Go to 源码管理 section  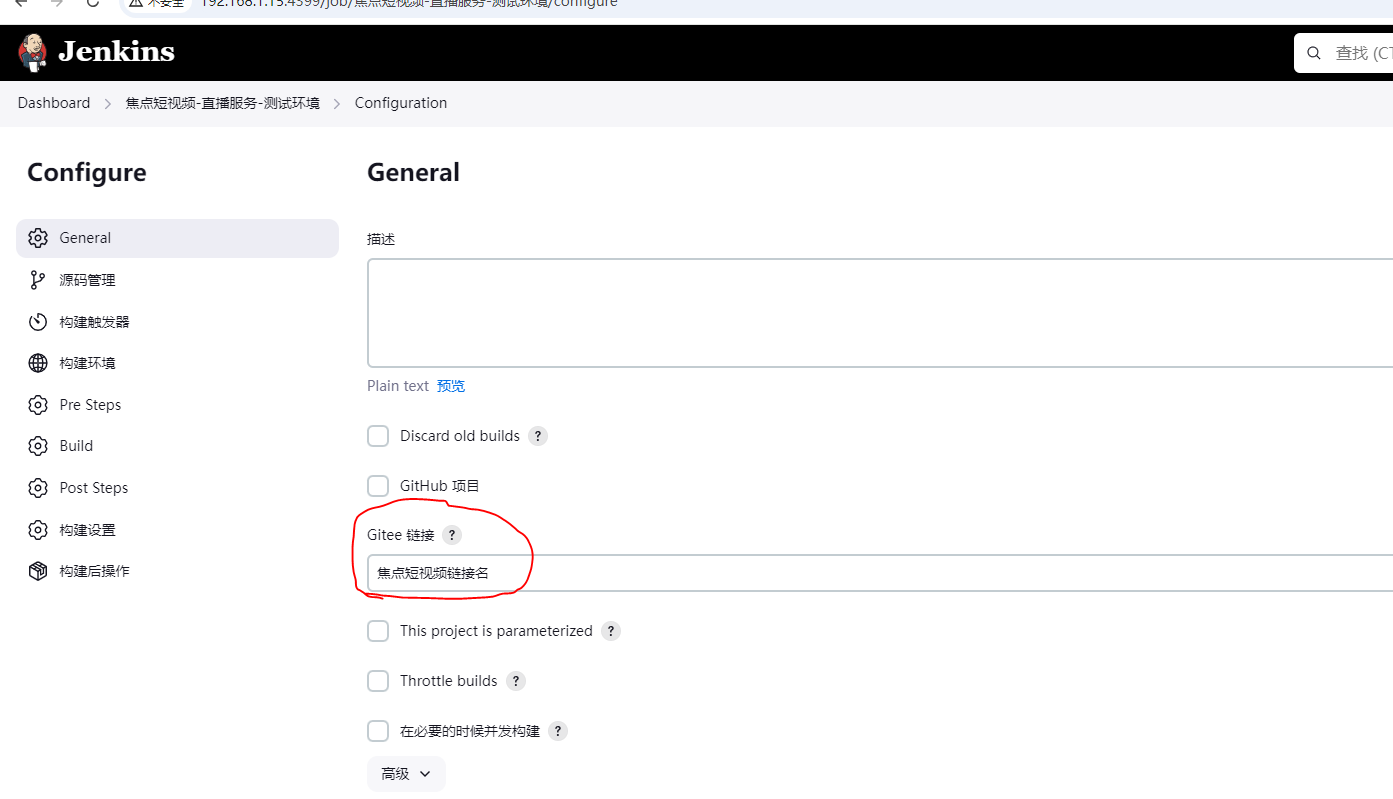click(177, 280)
